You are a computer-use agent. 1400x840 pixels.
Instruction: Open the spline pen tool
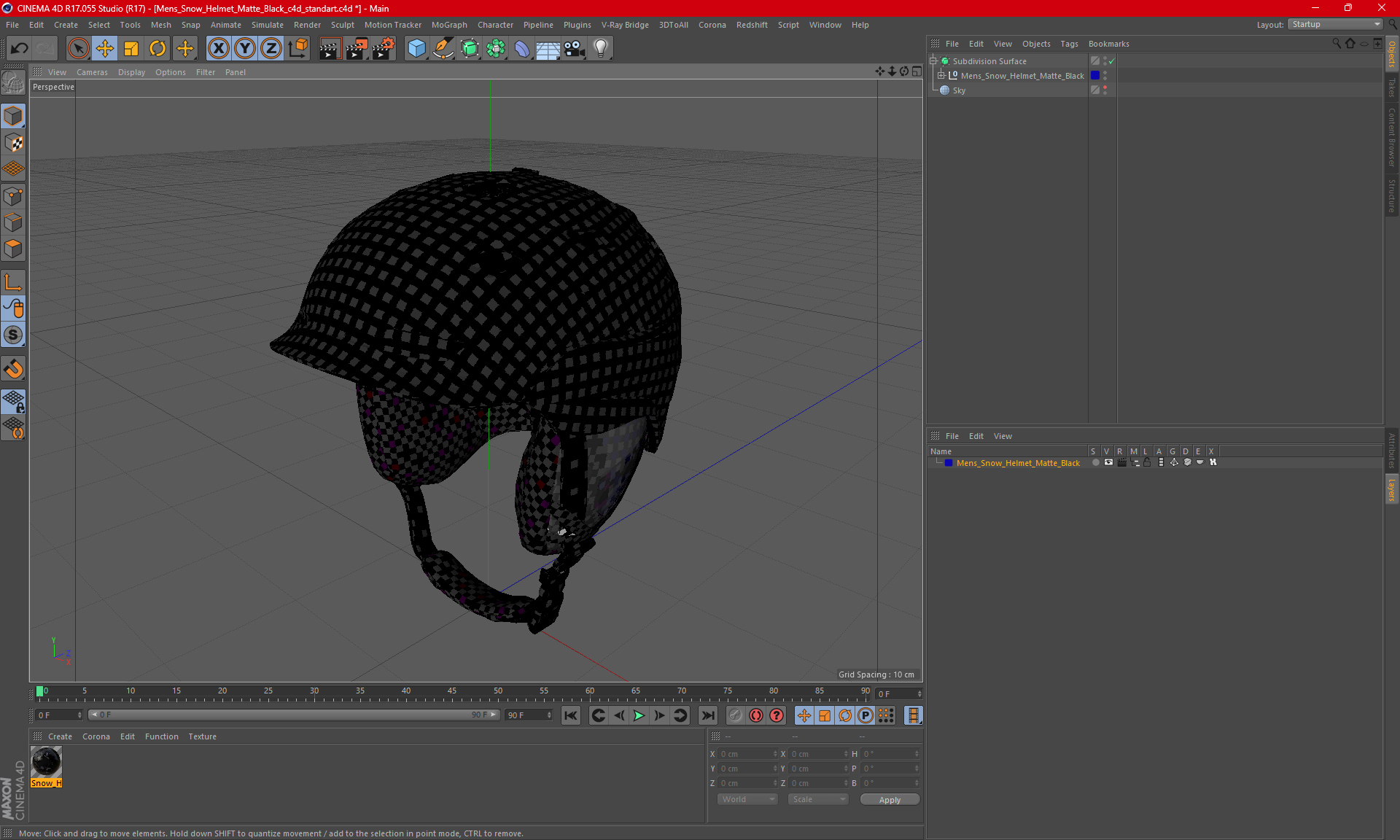(x=443, y=49)
